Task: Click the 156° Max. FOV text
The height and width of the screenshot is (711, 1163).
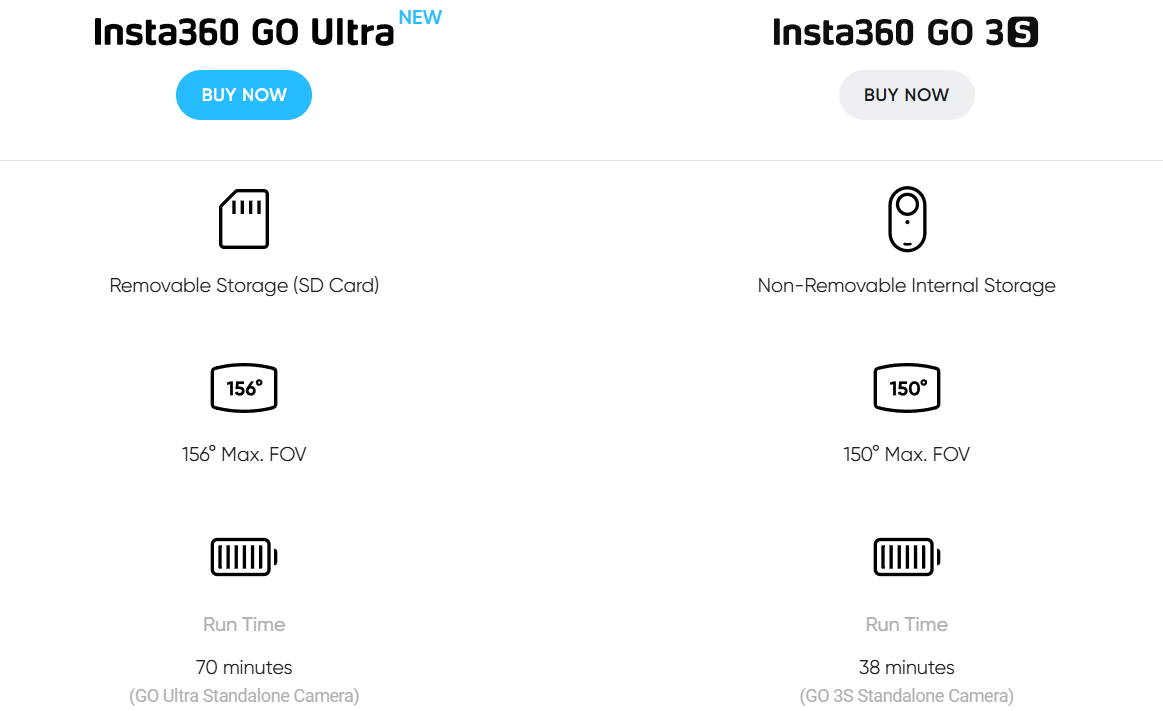Action: pyautogui.click(x=243, y=453)
